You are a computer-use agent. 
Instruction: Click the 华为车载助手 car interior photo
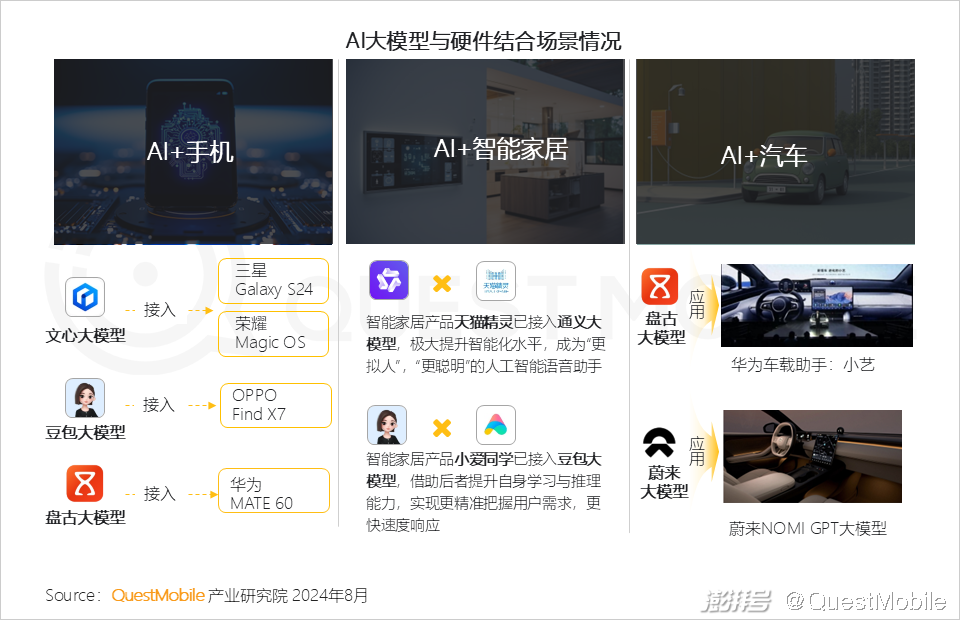click(816, 305)
